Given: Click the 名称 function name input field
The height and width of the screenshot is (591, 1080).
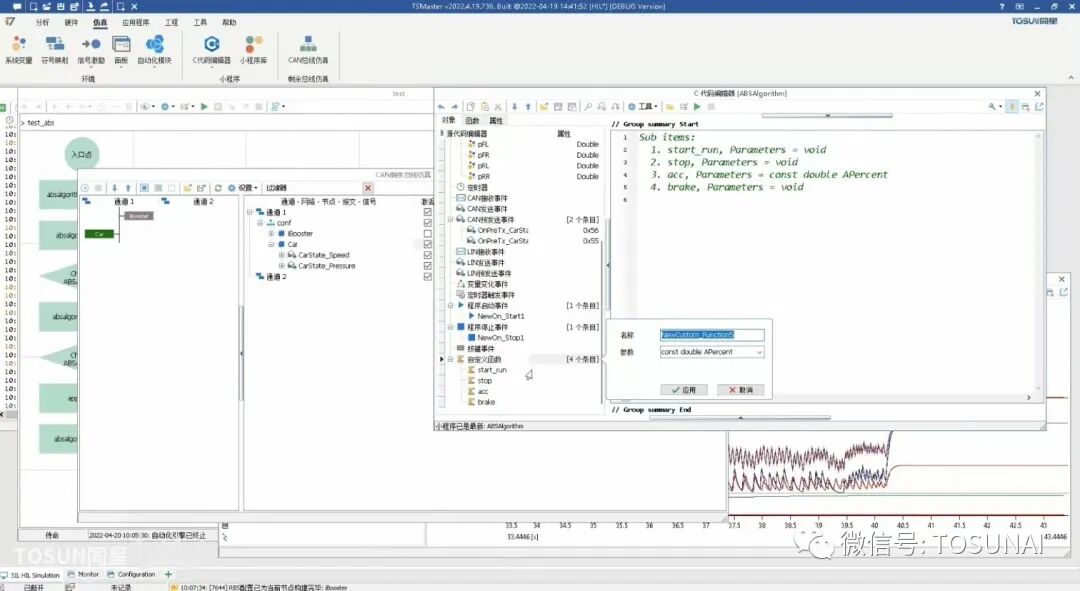Looking at the screenshot, I should click(712, 335).
